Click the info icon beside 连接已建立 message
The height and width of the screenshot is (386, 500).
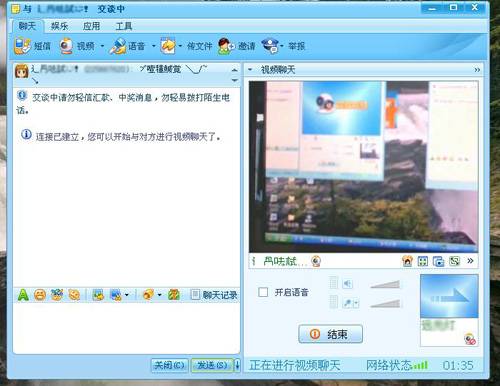pos(26,134)
